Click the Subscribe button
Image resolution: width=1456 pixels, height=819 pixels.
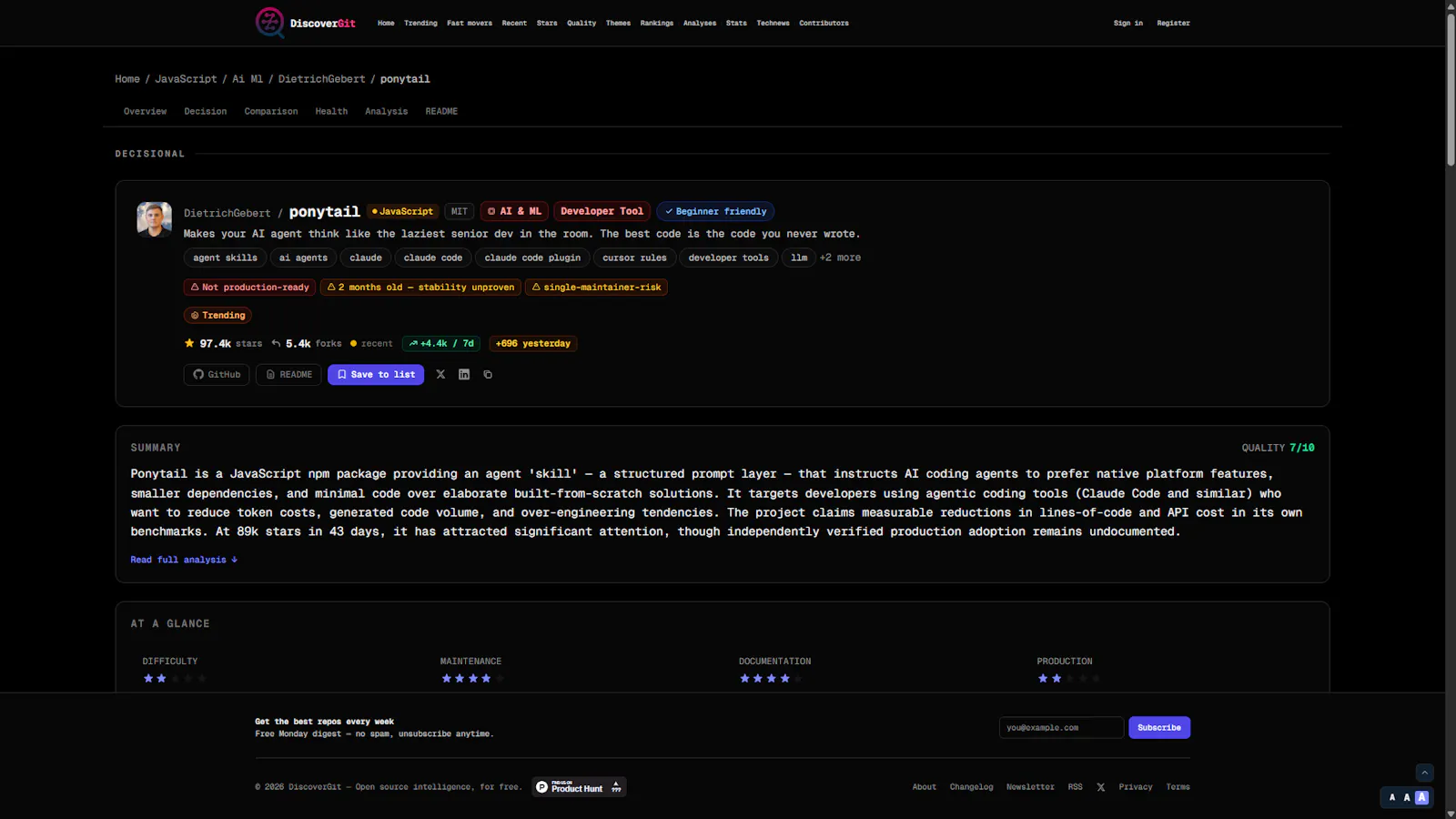[x=1159, y=727]
